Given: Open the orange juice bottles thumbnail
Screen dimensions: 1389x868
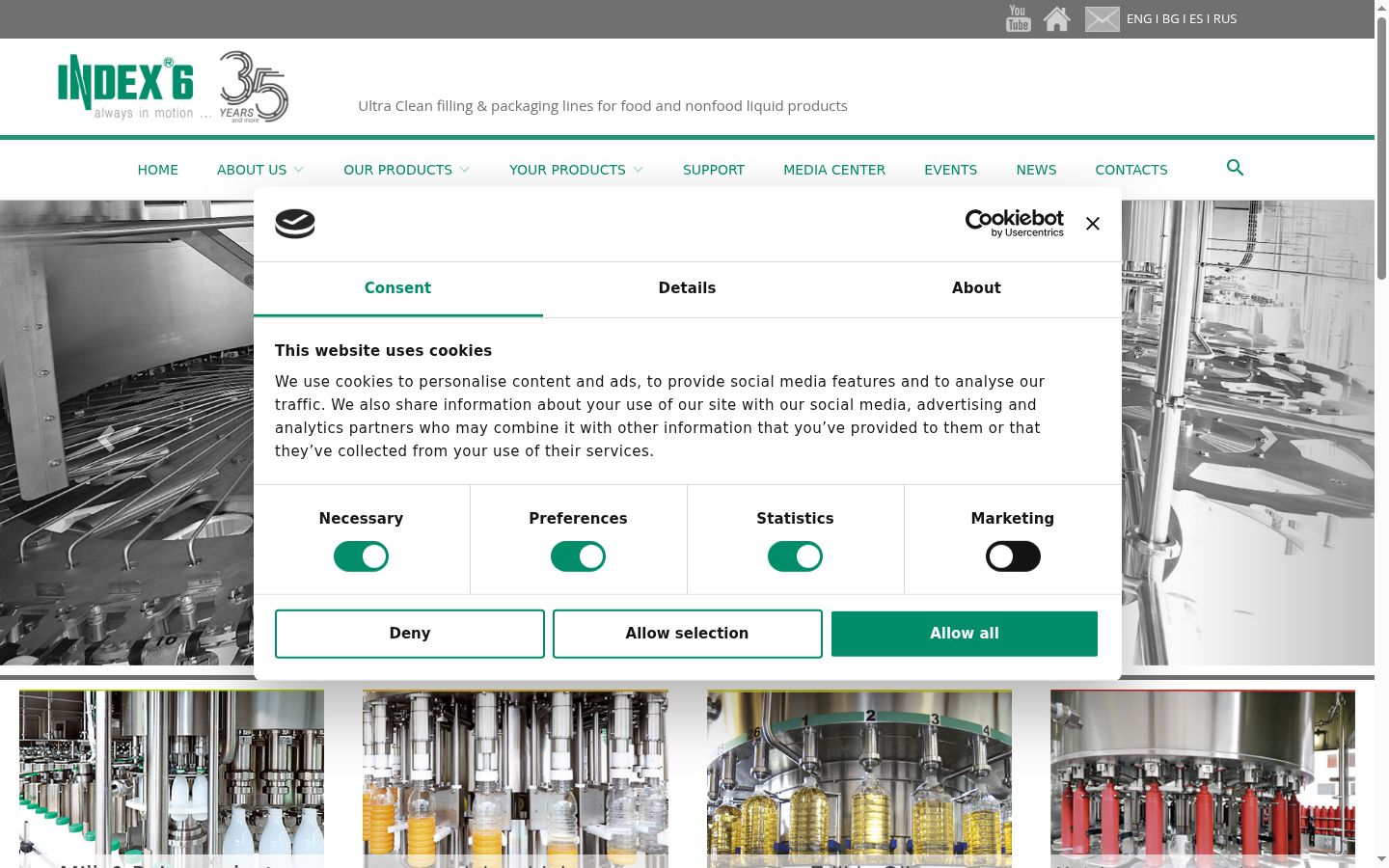Looking at the screenshot, I should pyautogui.click(x=515, y=777).
